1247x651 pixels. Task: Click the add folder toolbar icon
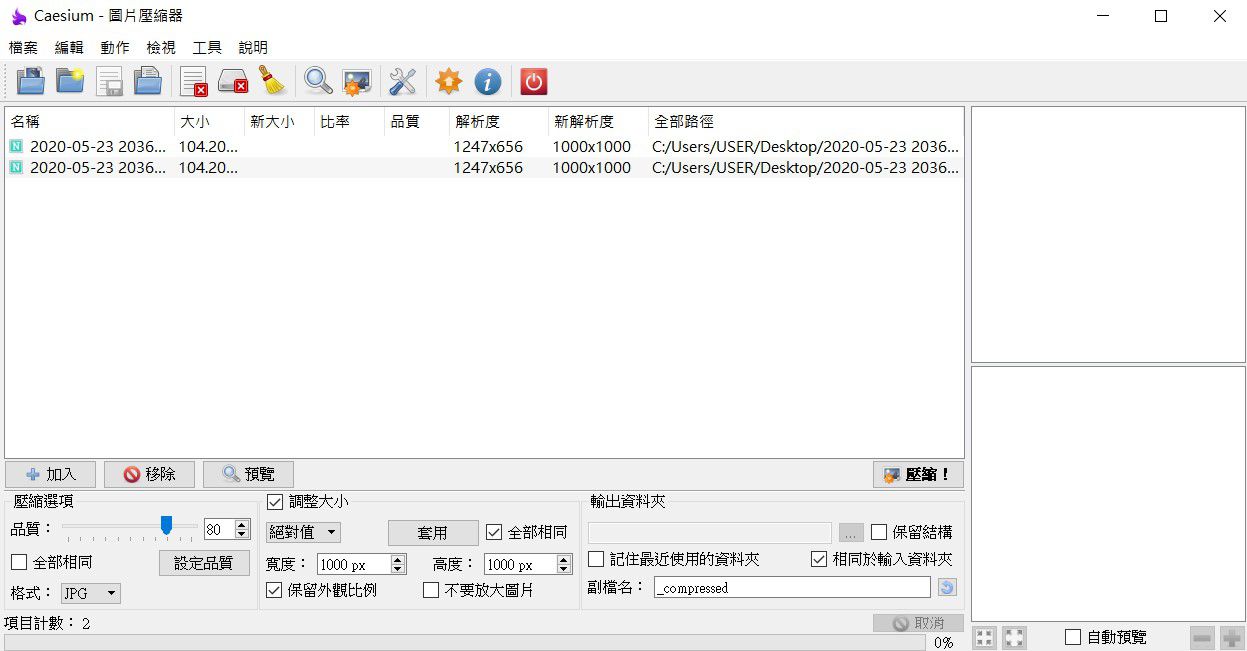(70, 81)
